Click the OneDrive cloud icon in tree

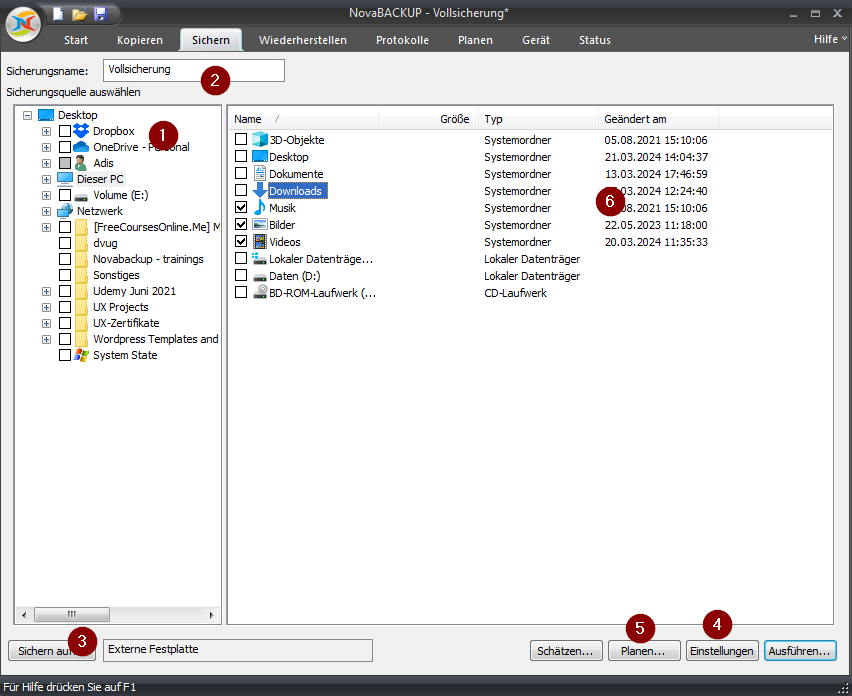tap(81, 147)
